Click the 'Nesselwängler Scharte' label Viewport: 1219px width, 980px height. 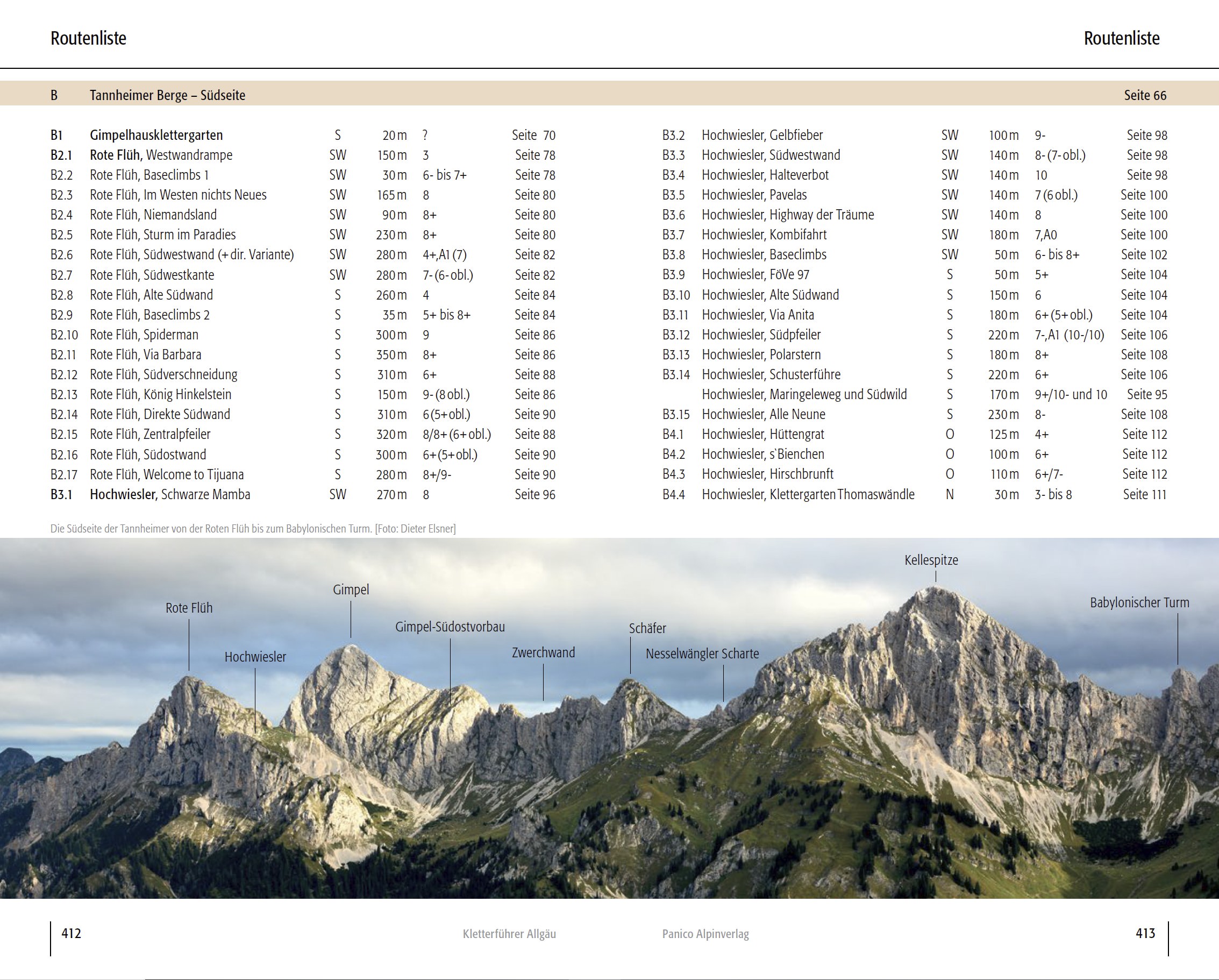(702, 654)
